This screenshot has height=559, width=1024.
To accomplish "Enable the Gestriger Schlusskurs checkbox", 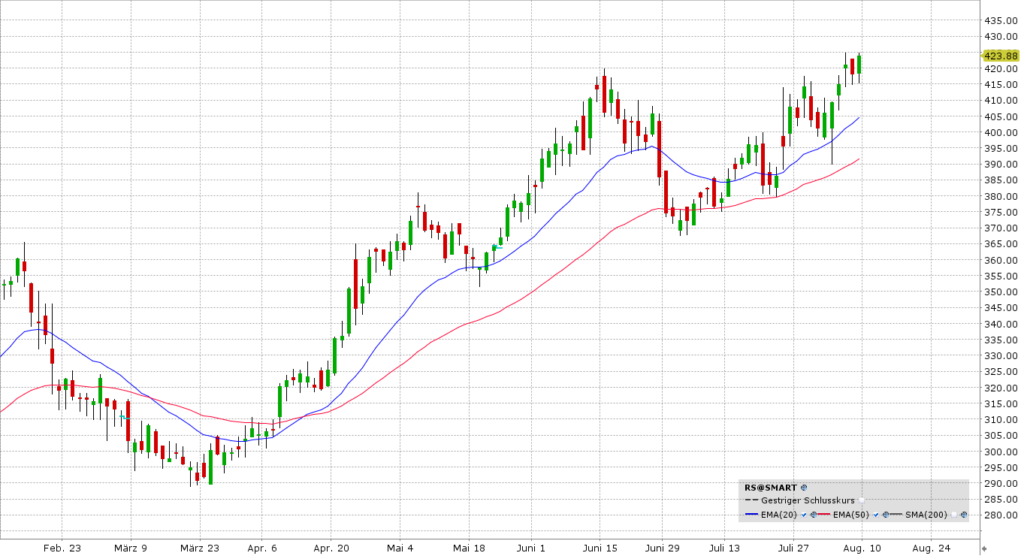I will tap(861, 500).
